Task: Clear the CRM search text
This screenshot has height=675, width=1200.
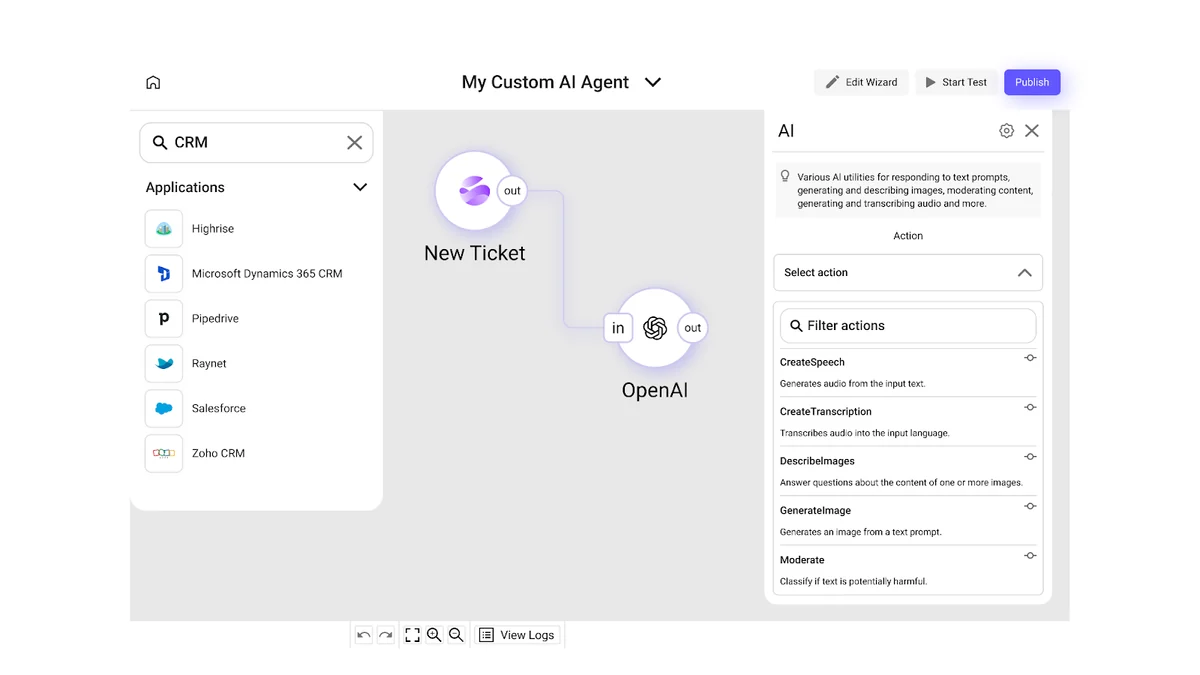Action: pos(354,143)
